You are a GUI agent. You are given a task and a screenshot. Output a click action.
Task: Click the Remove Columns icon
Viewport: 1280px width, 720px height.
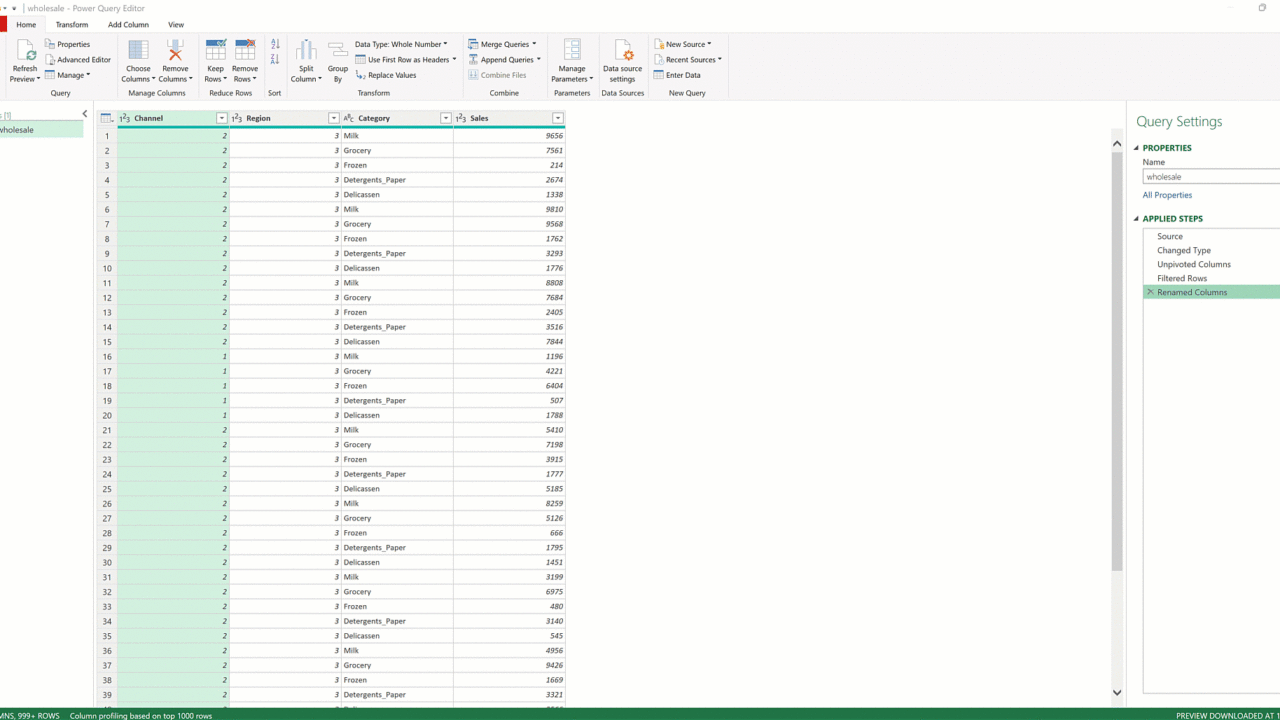pos(175,52)
